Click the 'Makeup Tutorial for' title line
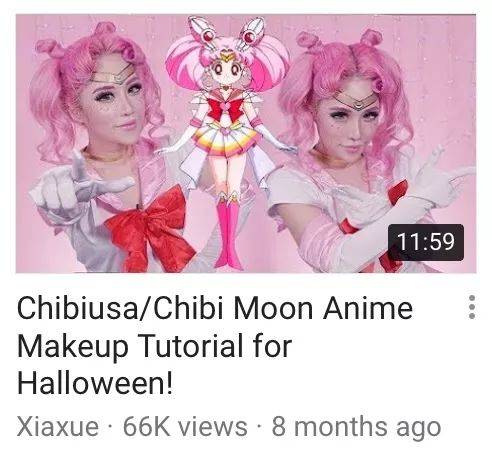This screenshot has width=492, height=466. click(x=154, y=346)
